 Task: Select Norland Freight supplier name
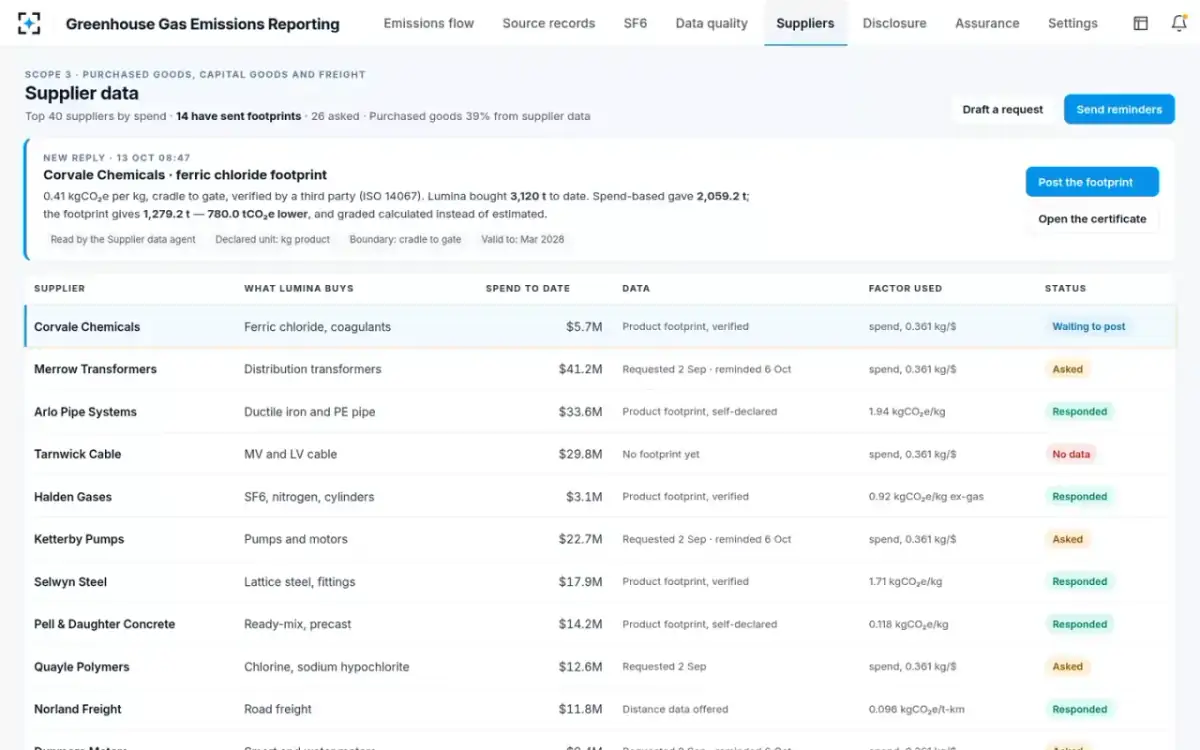point(78,709)
